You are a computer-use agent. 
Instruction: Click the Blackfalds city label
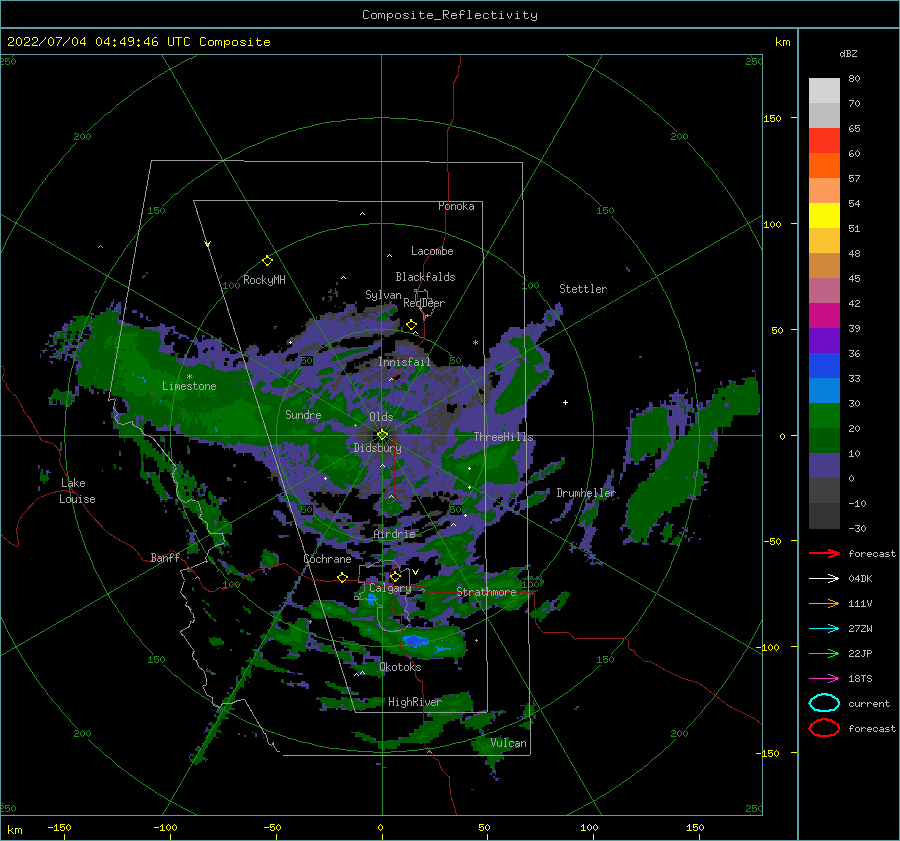pos(425,277)
